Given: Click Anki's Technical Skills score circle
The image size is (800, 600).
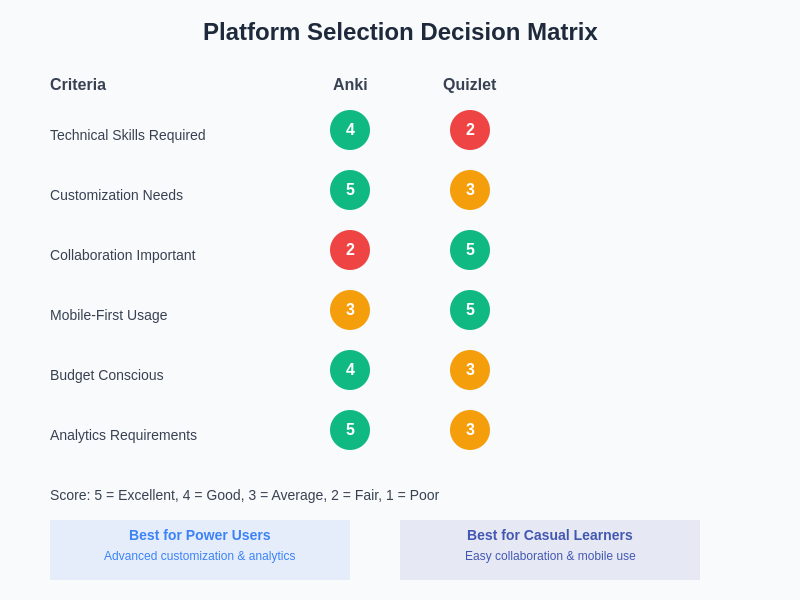Looking at the screenshot, I should [x=350, y=130].
